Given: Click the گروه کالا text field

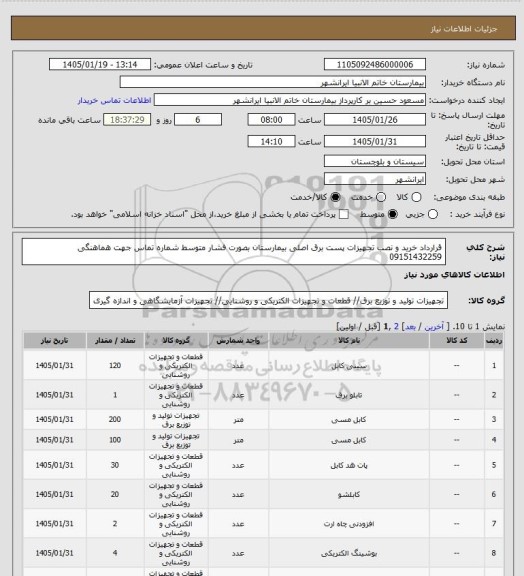Looking at the screenshot, I should pos(268,300).
